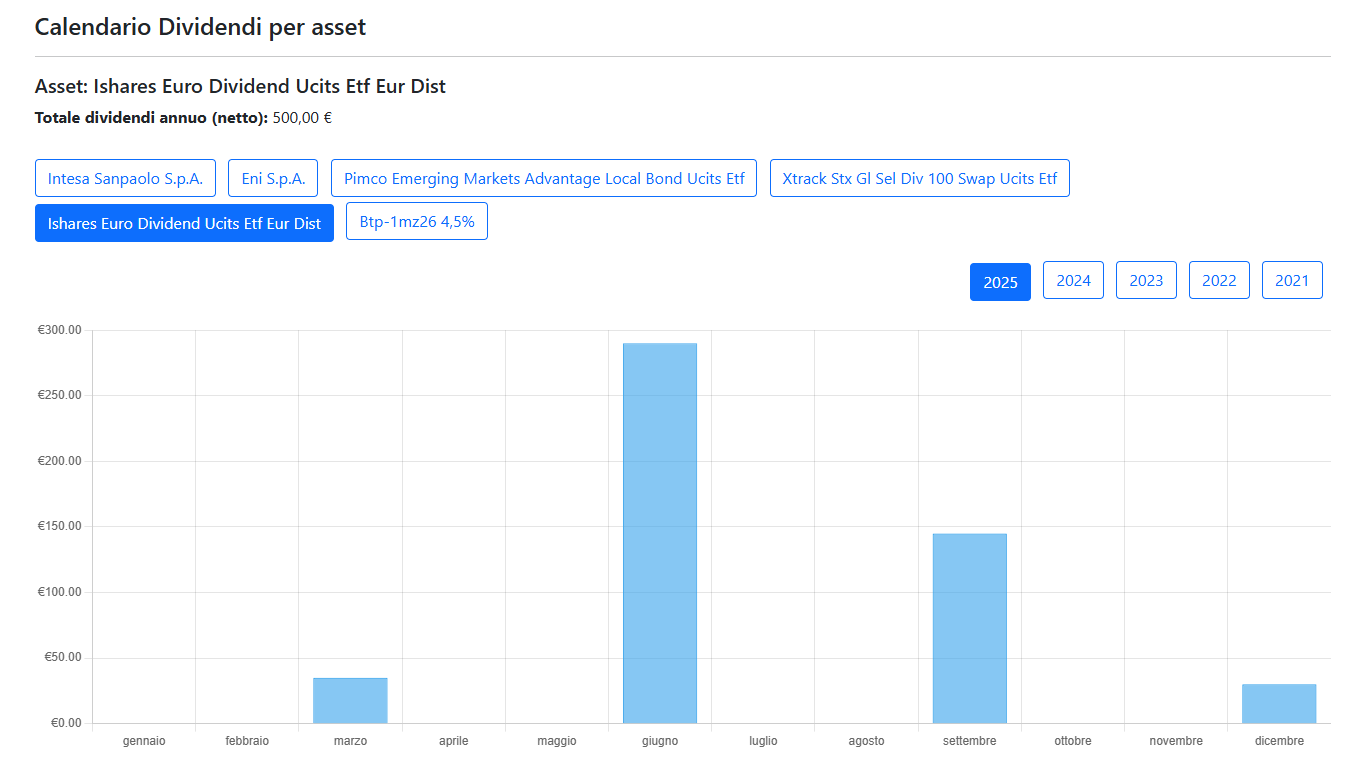Click the Calendario Dividendi per asset heading
Viewport: 1362px width, 767px height.
coord(200,27)
